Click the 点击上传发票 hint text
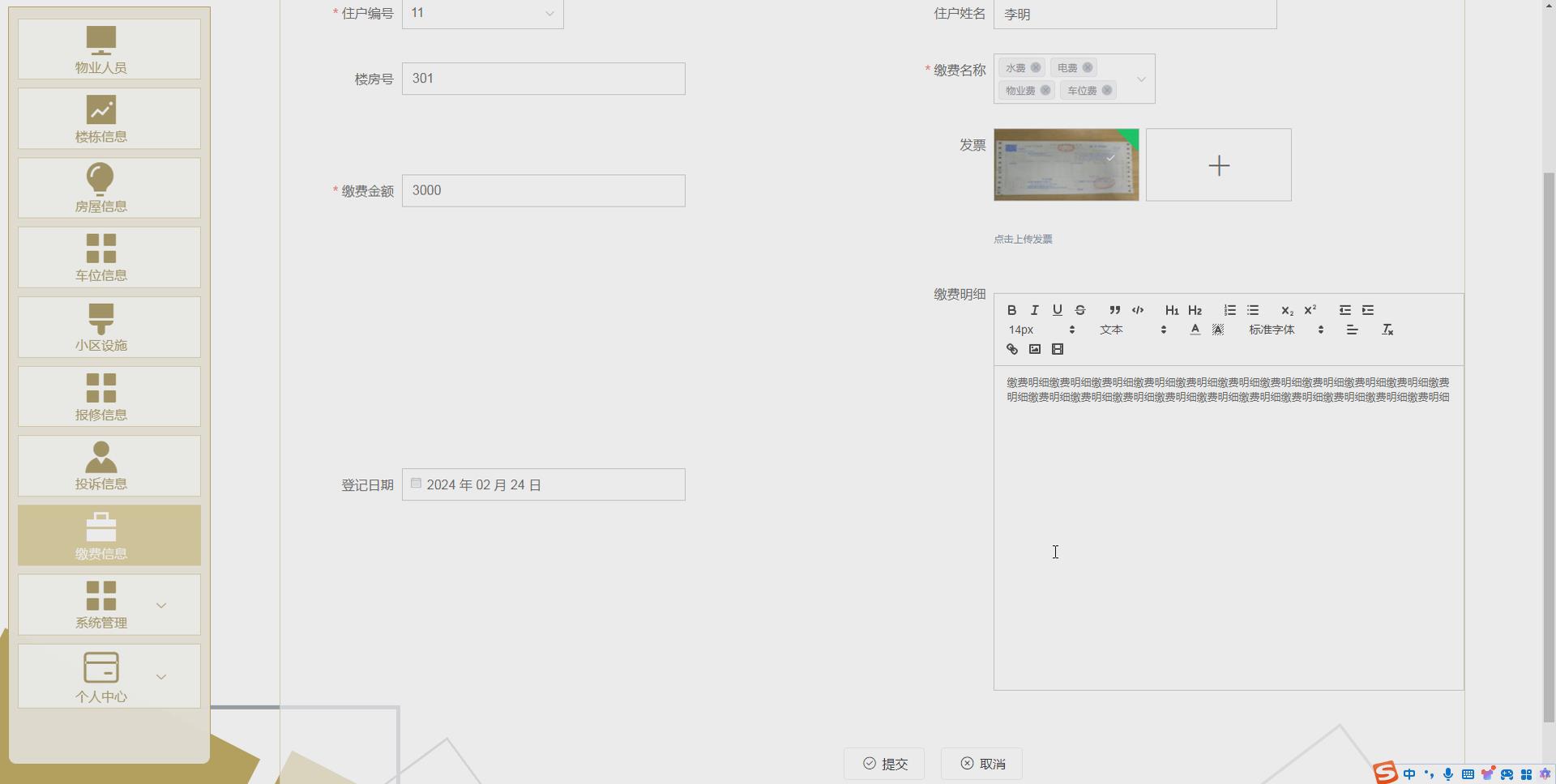This screenshot has height=784, width=1556. pos(1023,239)
